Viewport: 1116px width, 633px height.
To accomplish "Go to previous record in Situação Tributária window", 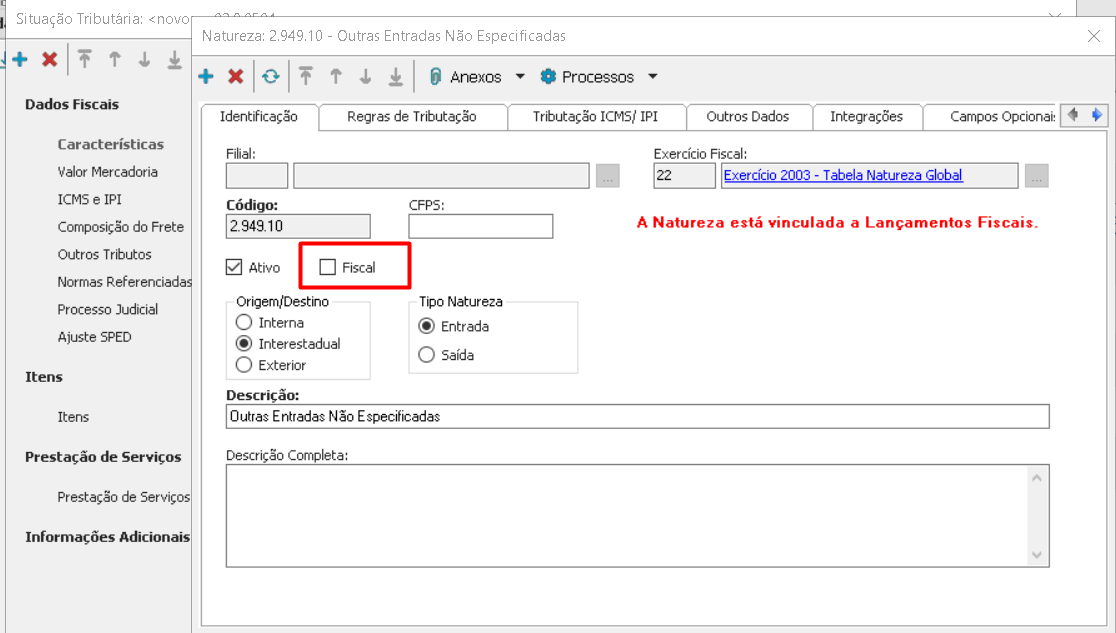I will tap(115, 59).
